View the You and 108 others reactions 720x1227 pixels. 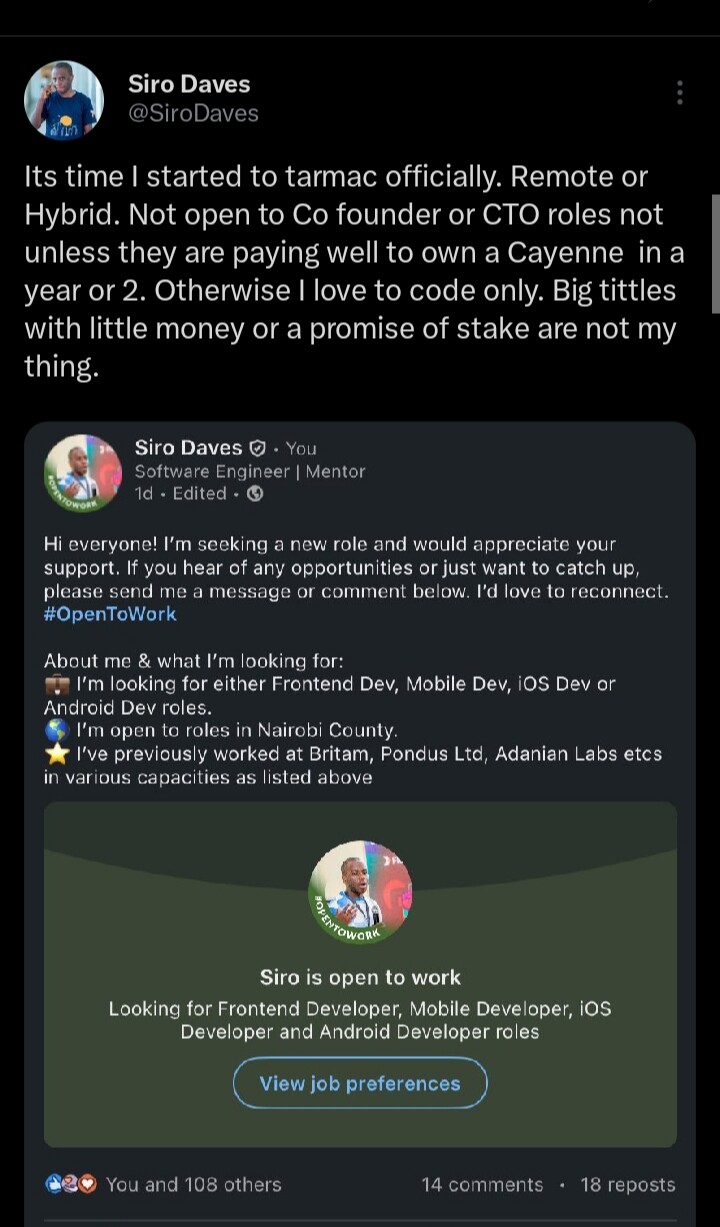(194, 1184)
